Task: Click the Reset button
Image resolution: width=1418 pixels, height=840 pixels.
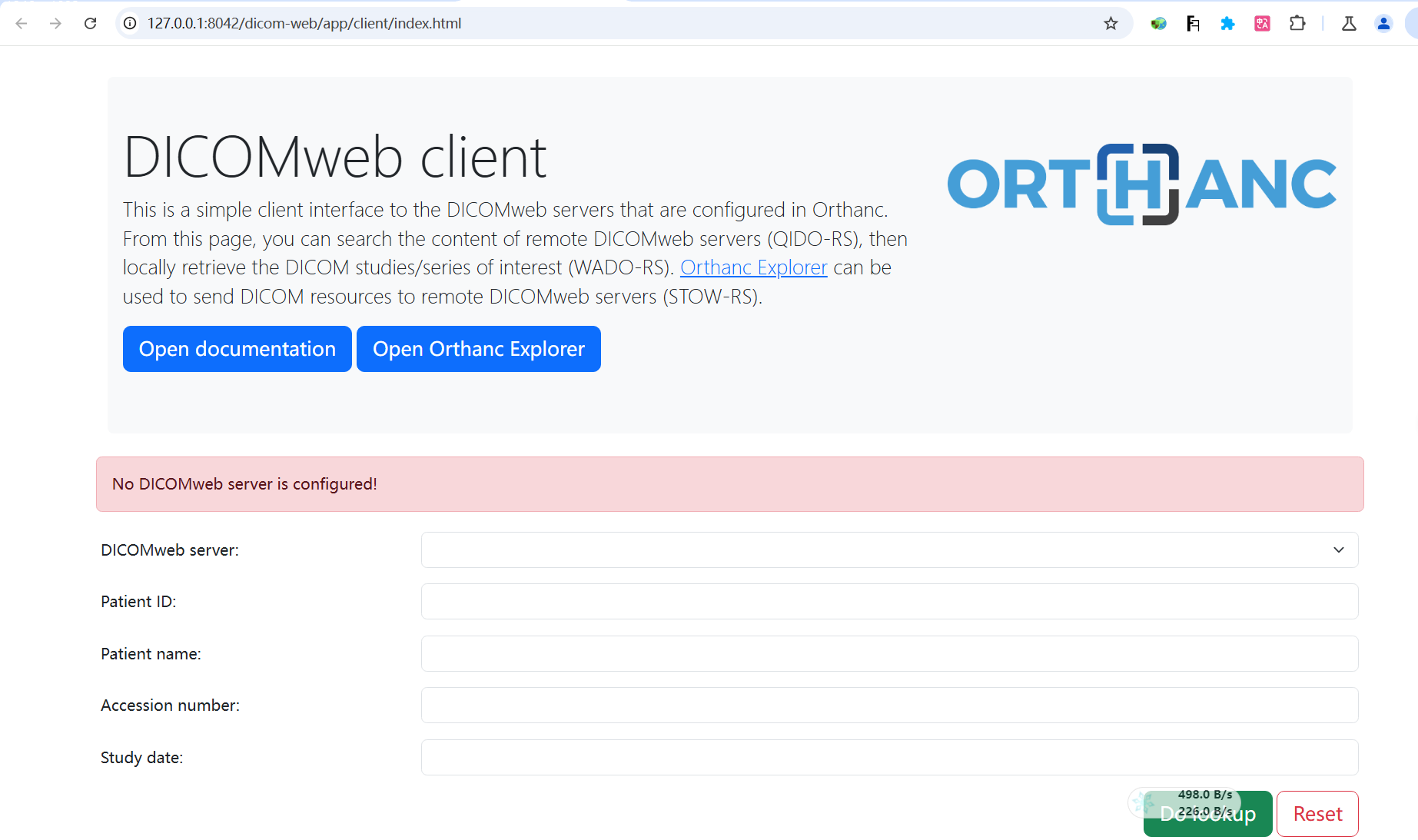Action: pos(1317,814)
